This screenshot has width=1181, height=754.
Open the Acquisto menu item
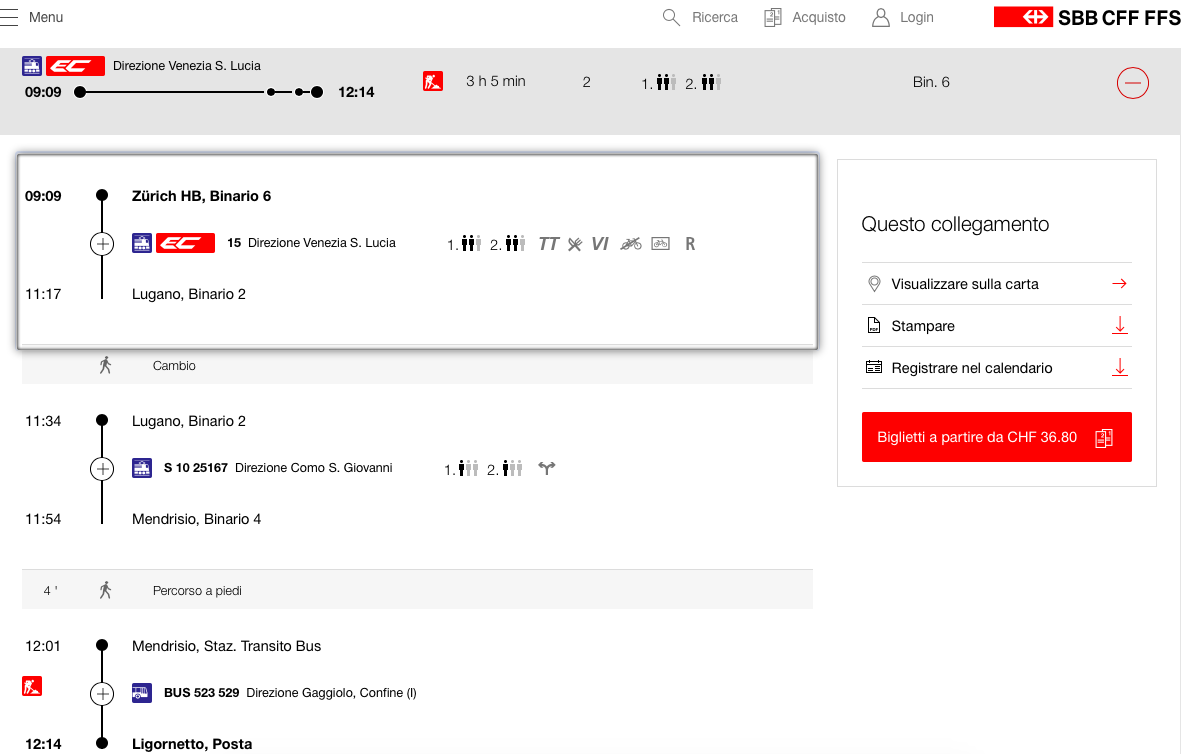pos(818,17)
